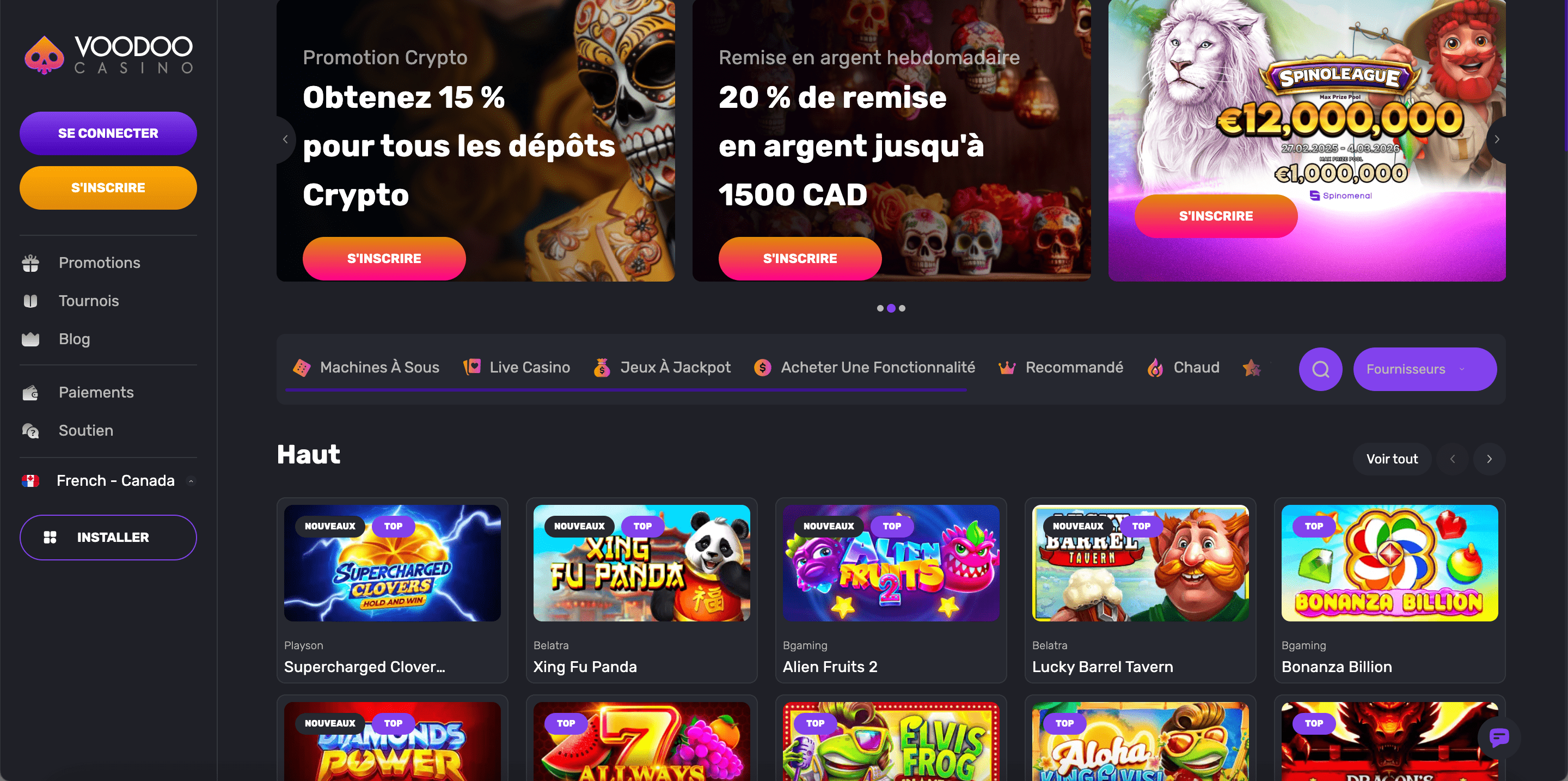1568x781 pixels.
Task: Advance the Haut games row with right chevron
Action: click(x=1489, y=459)
